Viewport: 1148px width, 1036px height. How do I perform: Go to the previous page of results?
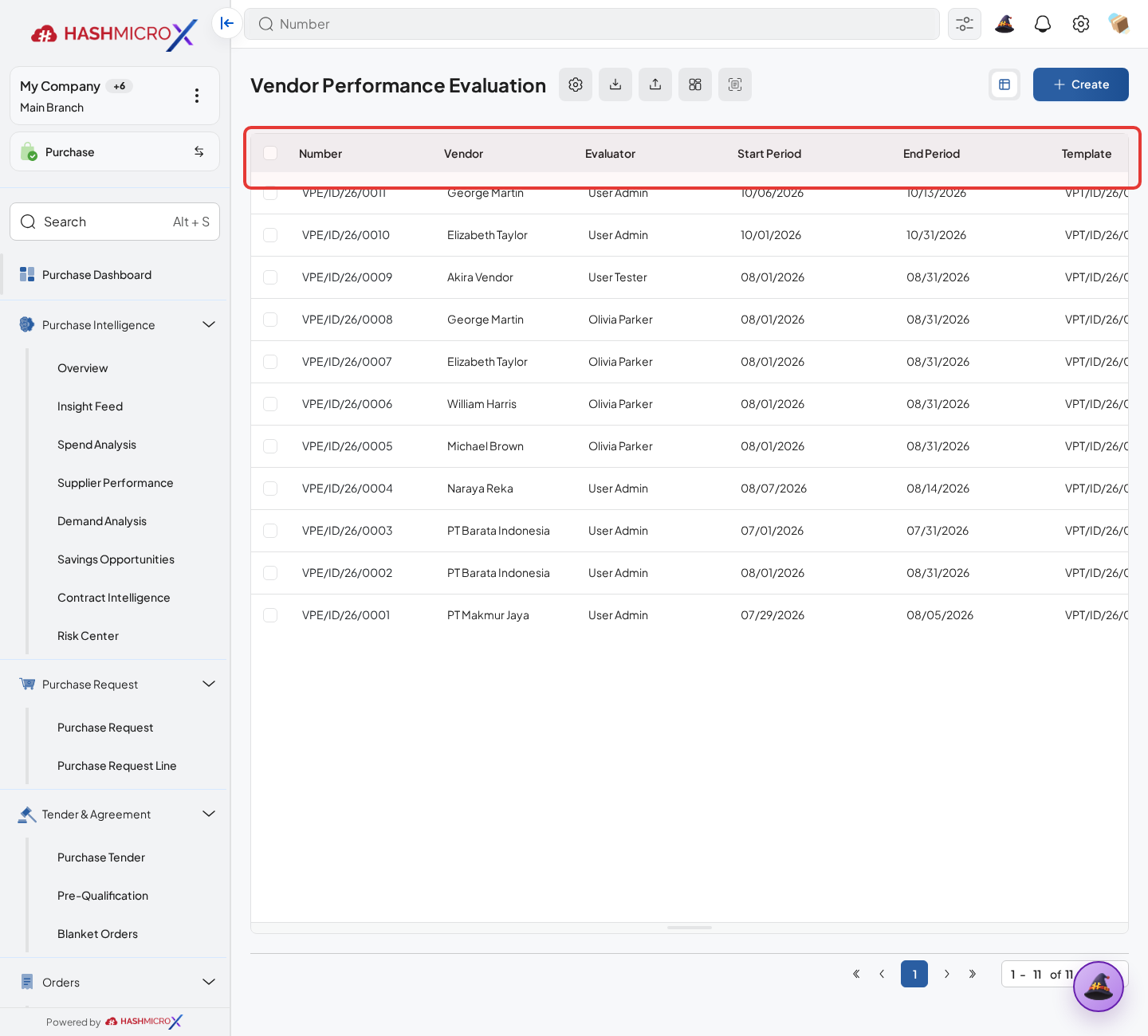pos(882,974)
